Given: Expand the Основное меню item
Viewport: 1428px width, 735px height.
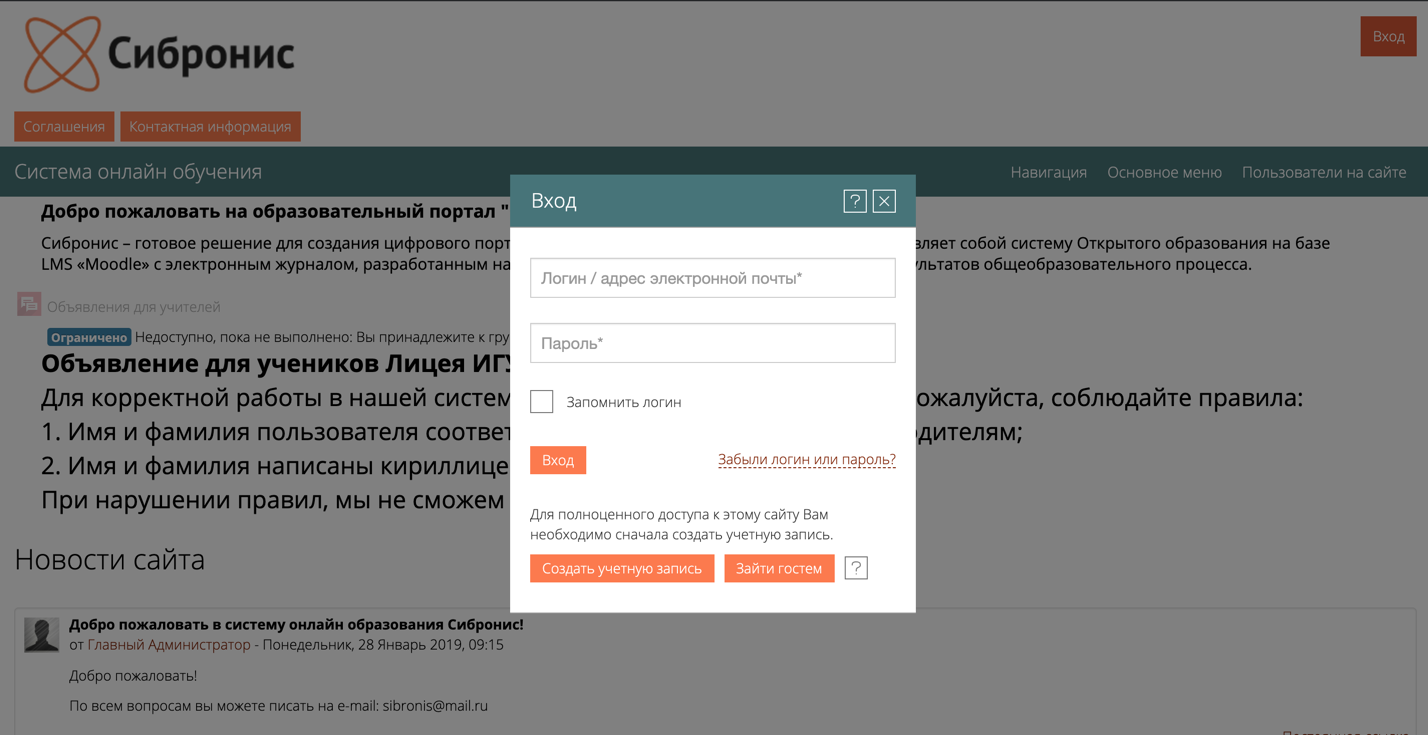Looking at the screenshot, I should pos(1164,172).
